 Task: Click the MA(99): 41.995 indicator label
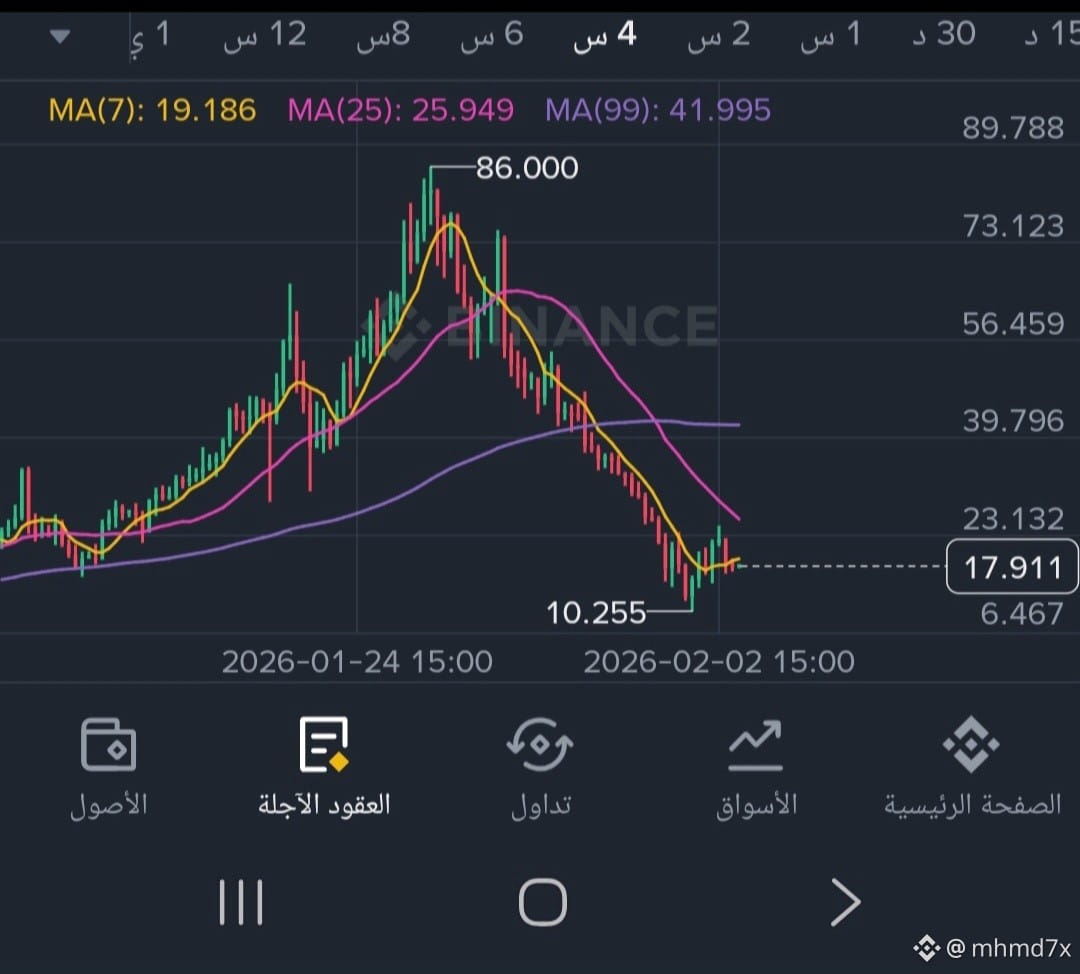(658, 110)
